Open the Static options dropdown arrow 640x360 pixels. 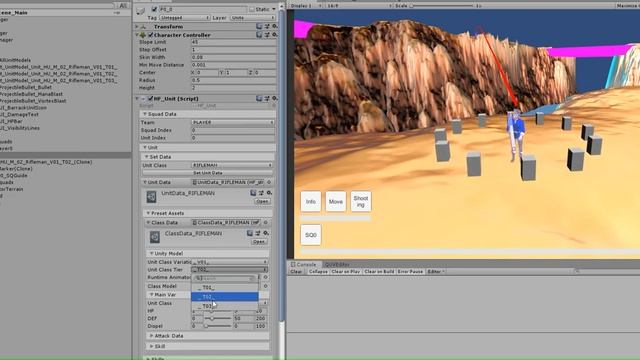pyautogui.click(x=273, y=9)
